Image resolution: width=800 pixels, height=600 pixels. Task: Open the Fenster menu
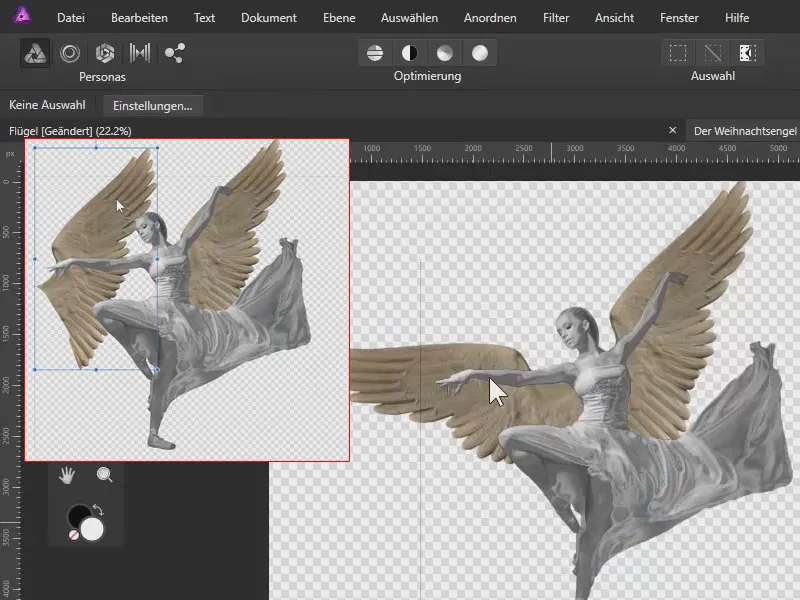(679, 18)
